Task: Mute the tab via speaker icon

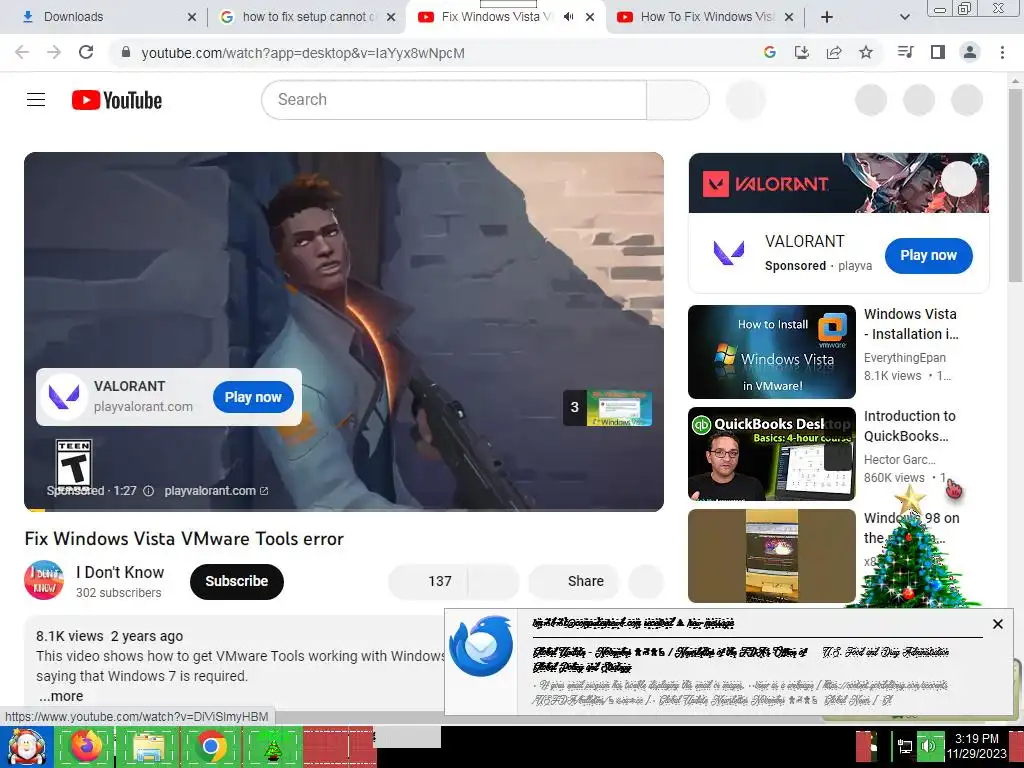Action: [x=569, y=16]
